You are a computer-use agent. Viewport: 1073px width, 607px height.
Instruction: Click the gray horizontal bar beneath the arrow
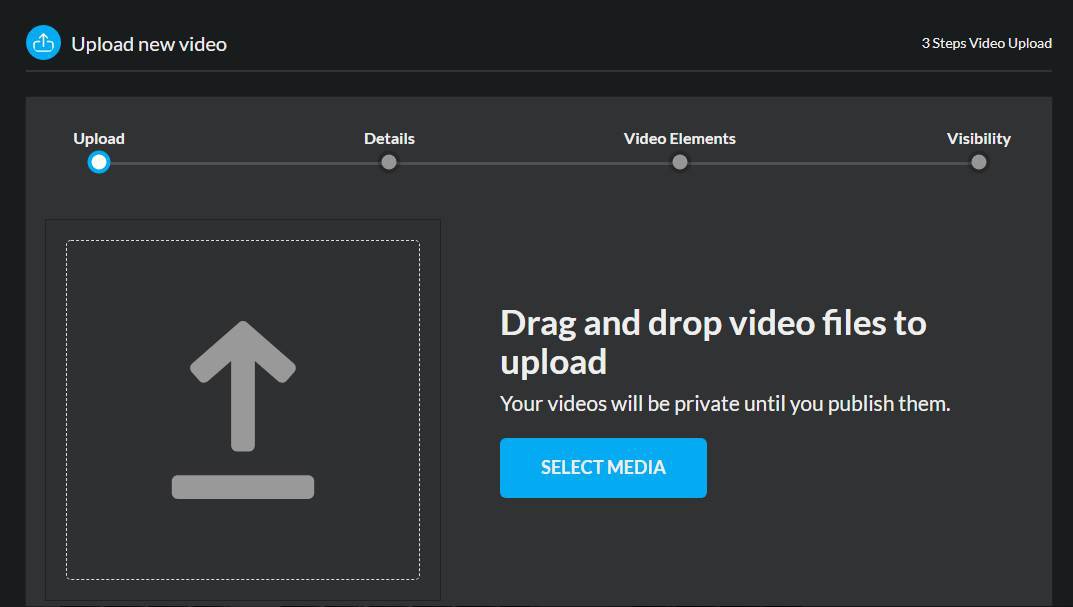point(243,487)
